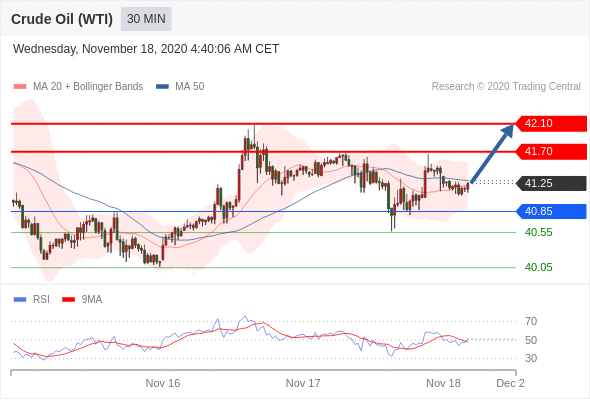590x400 pixels.
Task: Click the 42.10 resistance price tag
Action: coord(550,123)
